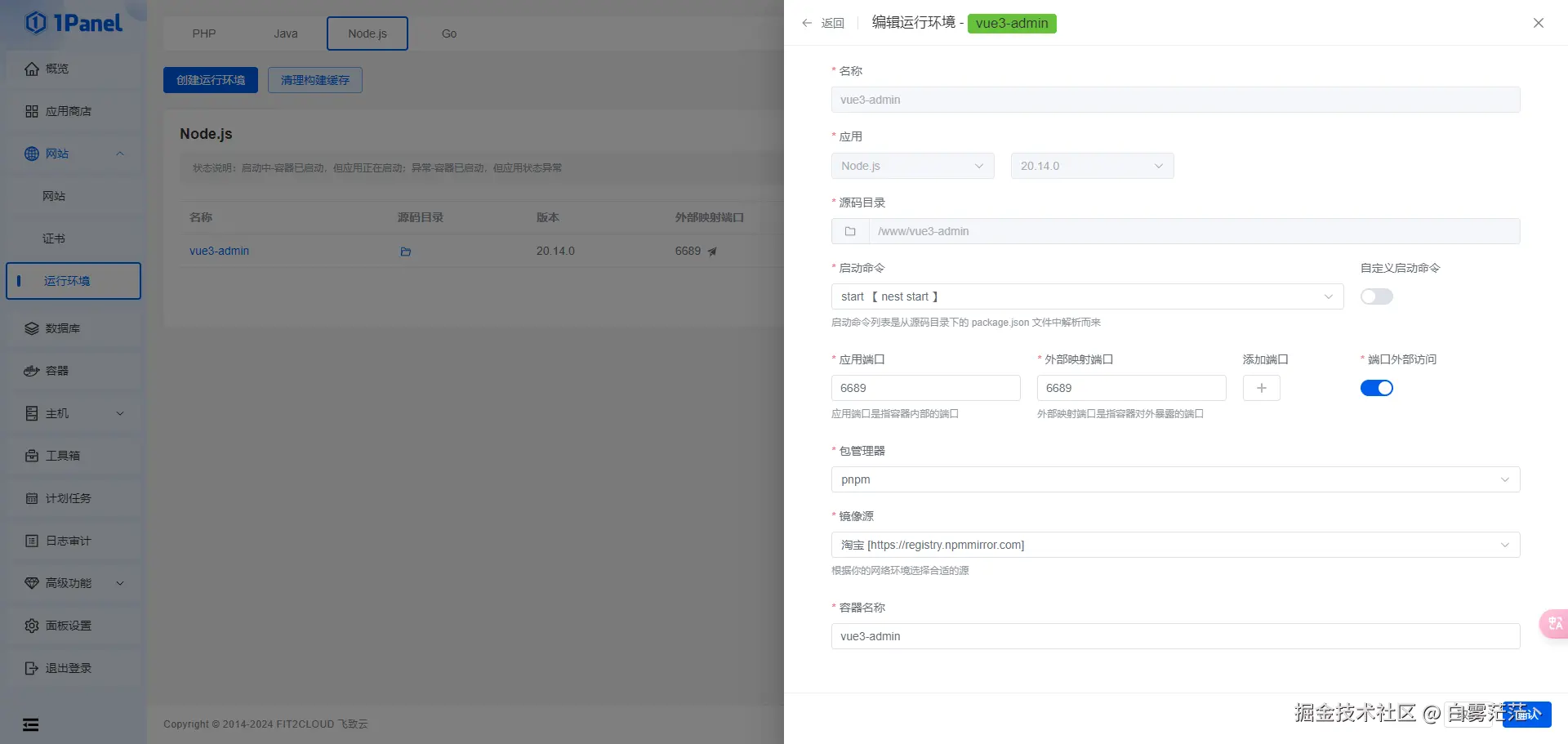Click the 名称 name input field

pos(1176,100)
